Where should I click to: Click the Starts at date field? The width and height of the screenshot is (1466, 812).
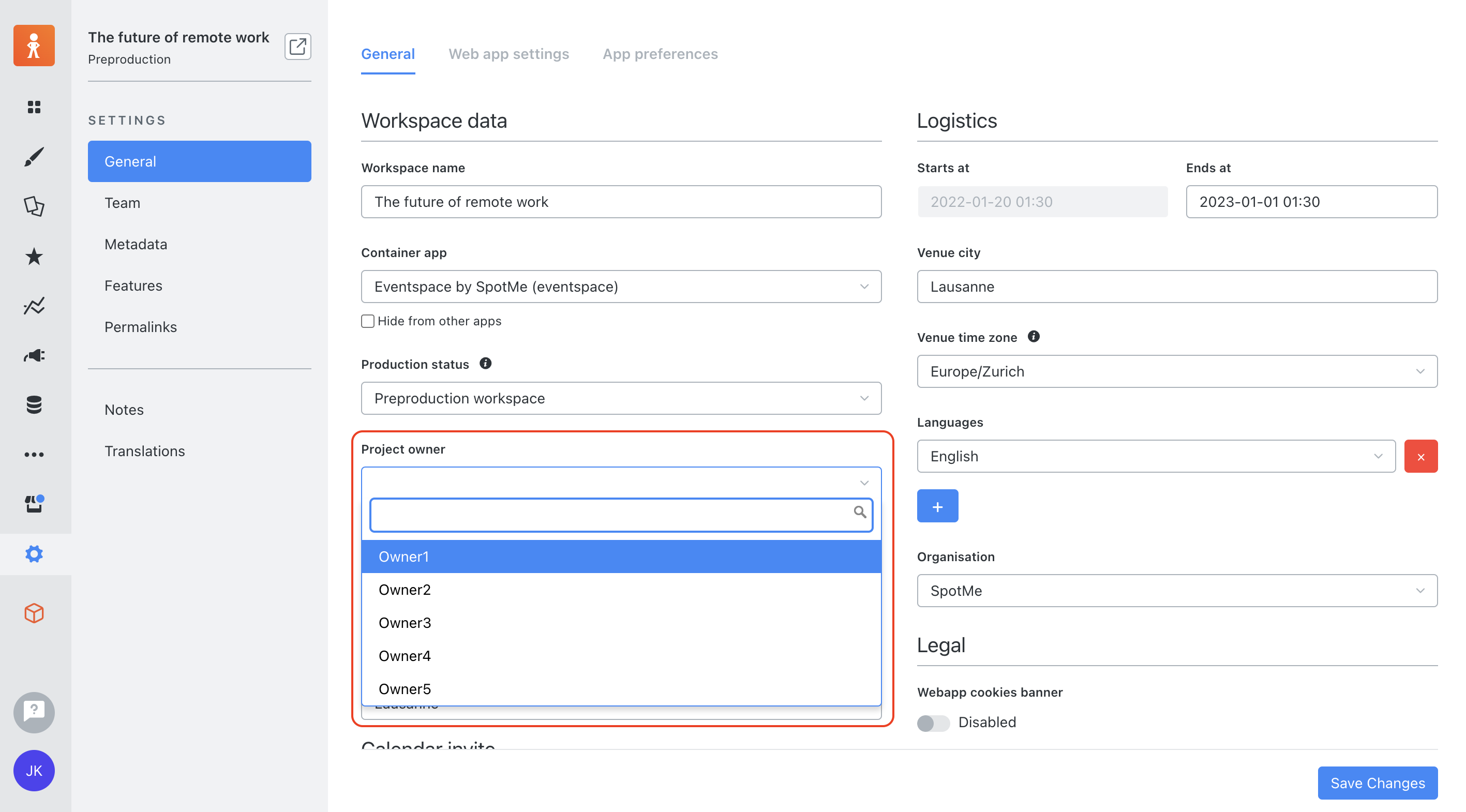1042,202
